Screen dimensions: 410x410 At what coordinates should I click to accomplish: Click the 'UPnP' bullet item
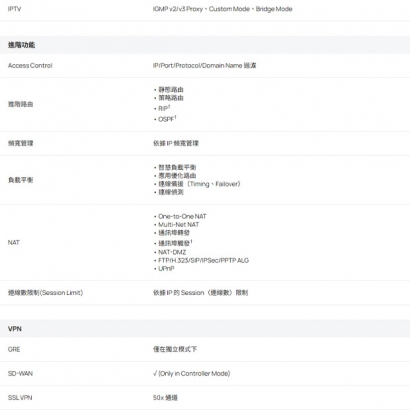166,268
